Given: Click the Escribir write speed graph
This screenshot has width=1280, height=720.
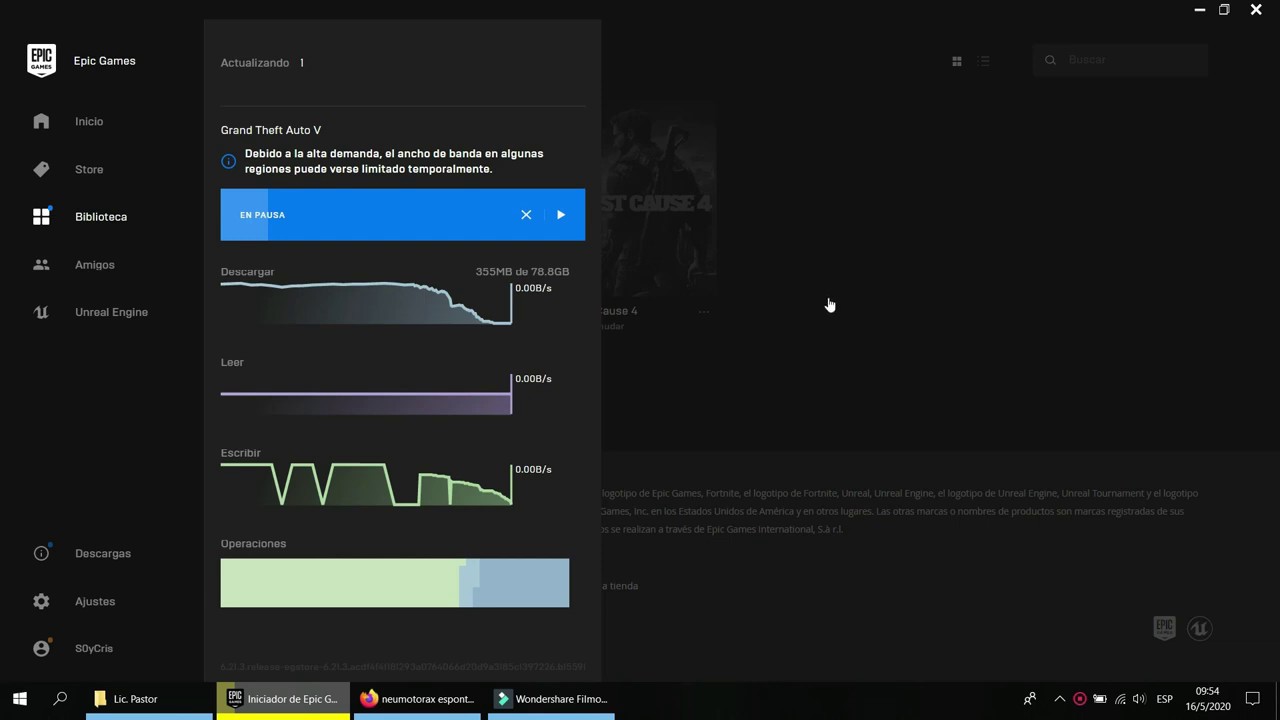Looking at the screenshot, I should [x=366, y=484].
